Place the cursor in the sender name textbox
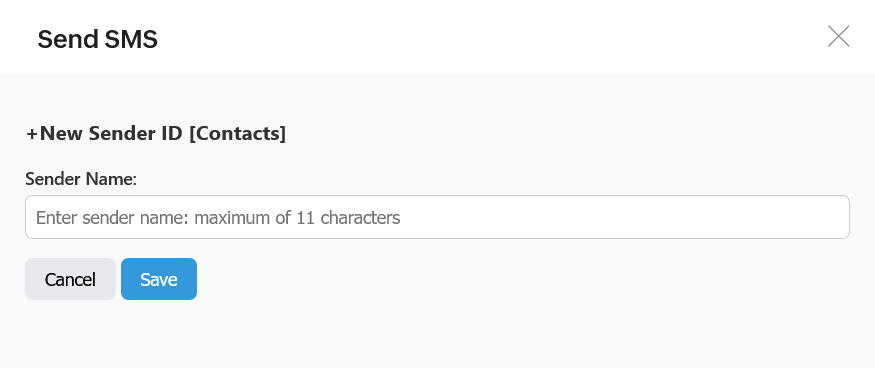 (x=437, y=217)
